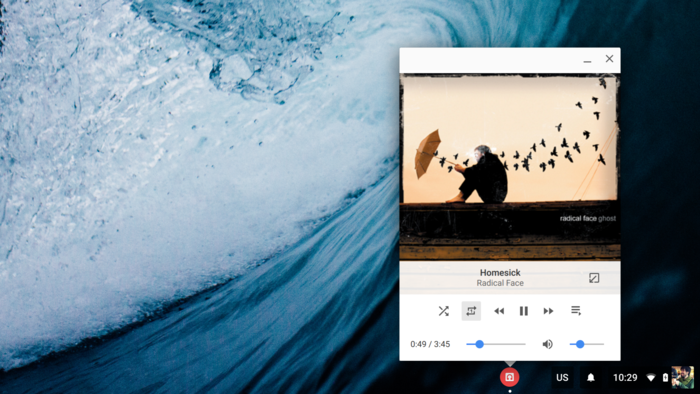Click the user avatar picture
Viewport: 700px width, 394px height.
tap(683, 377)
